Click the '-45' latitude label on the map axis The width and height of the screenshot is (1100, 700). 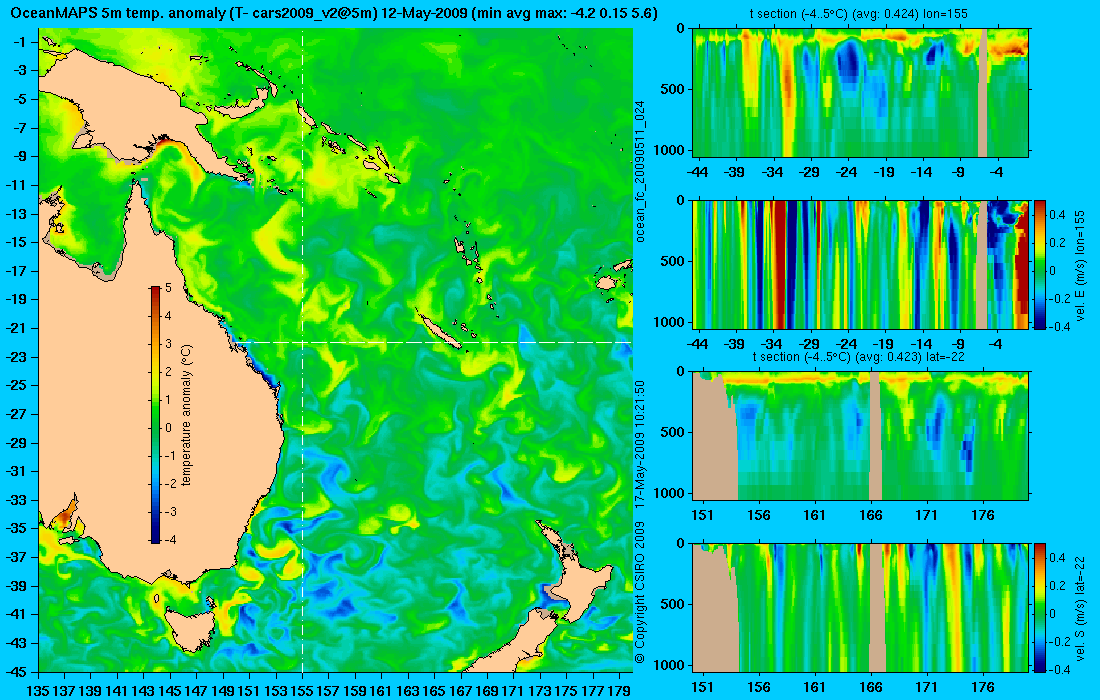[15, 672]
